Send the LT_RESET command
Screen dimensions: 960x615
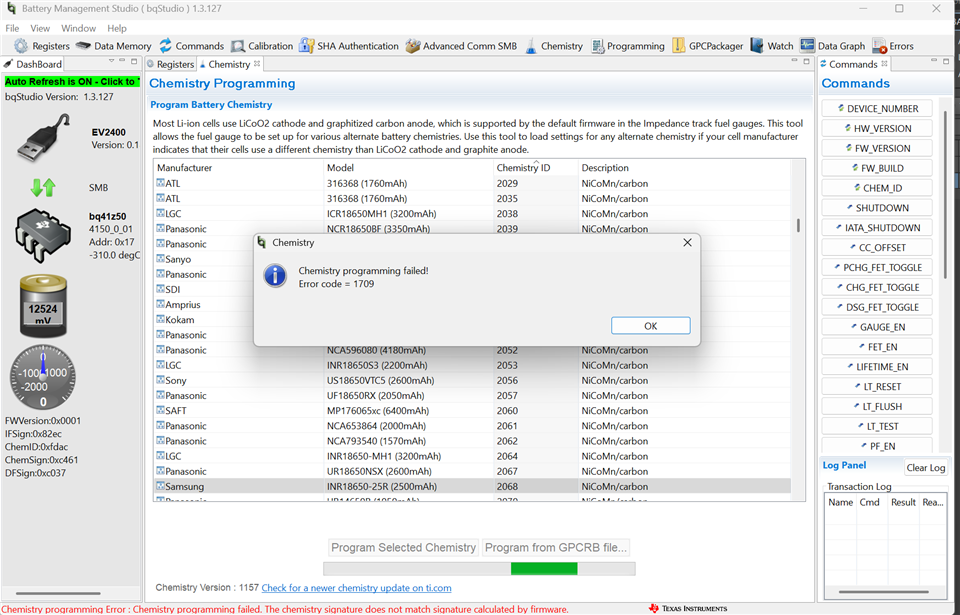[x=877, y=387]
